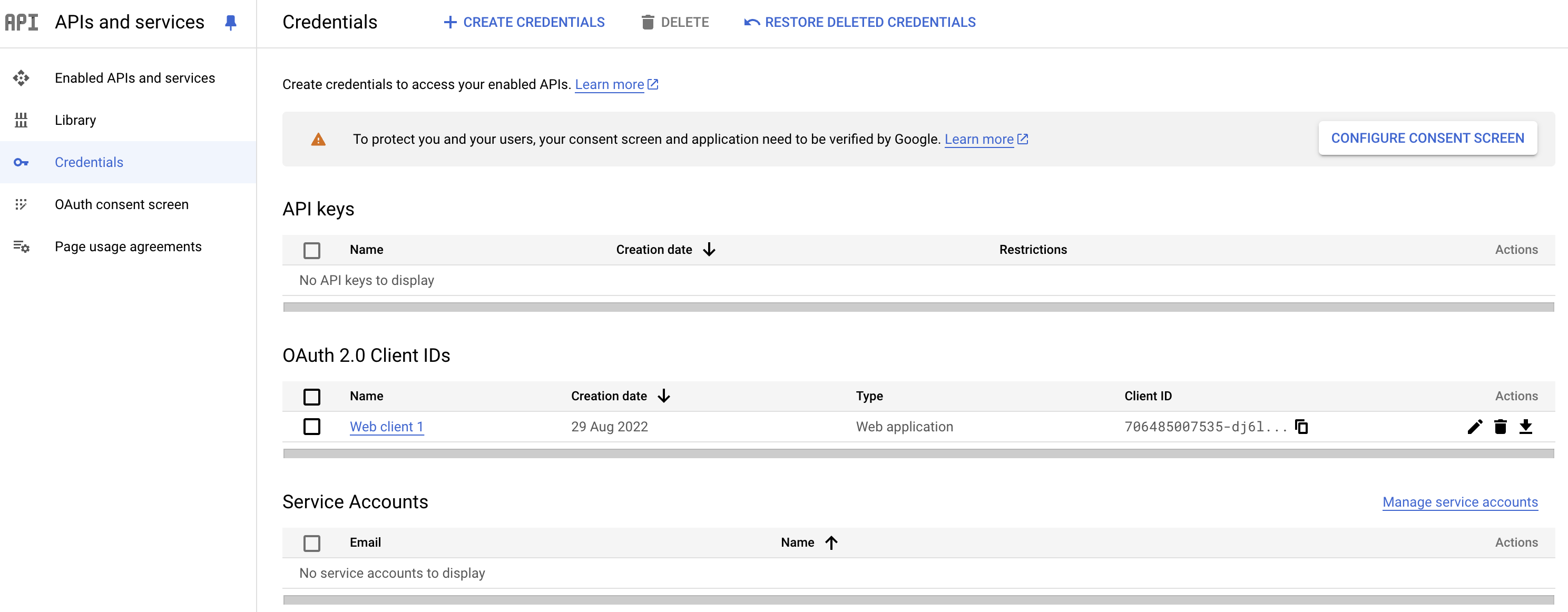Click the OAuth consent screen icon

click(x=21, y=204)
